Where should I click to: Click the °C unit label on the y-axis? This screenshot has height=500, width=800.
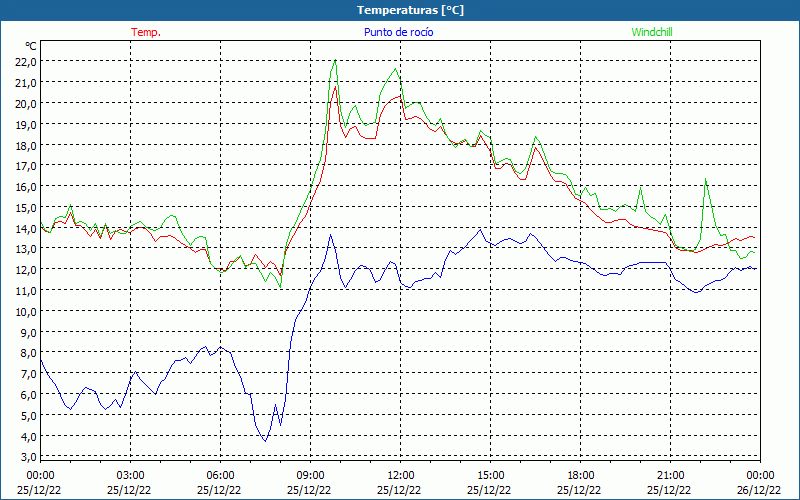[31, 46]
